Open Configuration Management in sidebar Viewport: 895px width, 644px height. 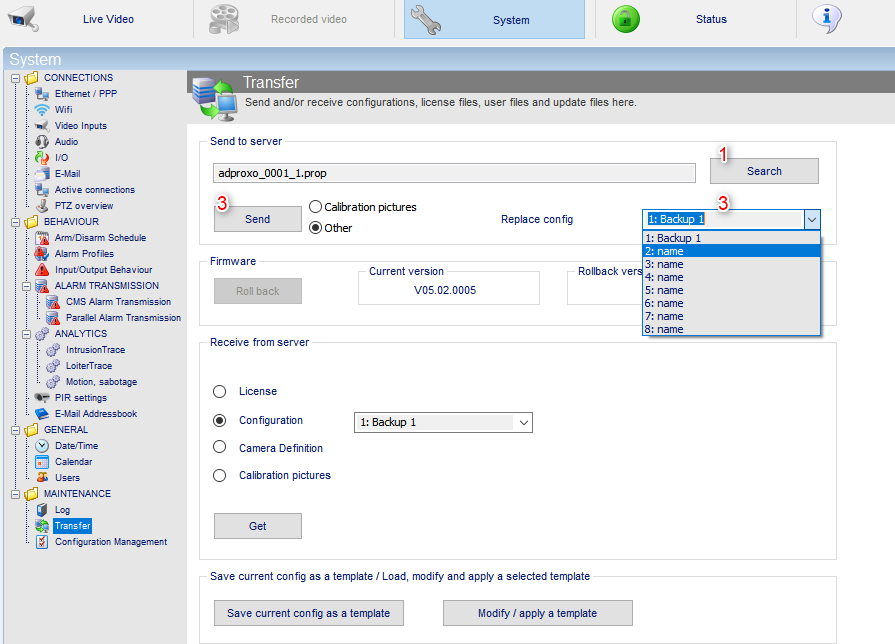click(x=111, y=542)
